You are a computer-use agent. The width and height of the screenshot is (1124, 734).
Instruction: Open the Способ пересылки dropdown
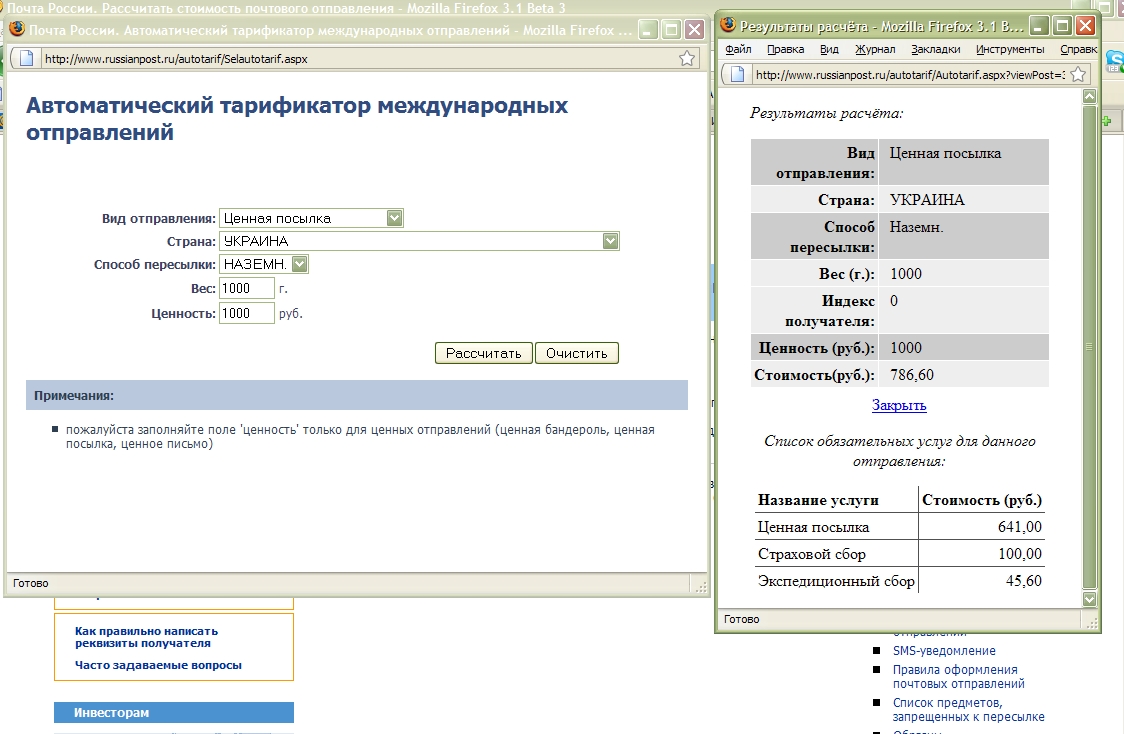coord(300,264)
